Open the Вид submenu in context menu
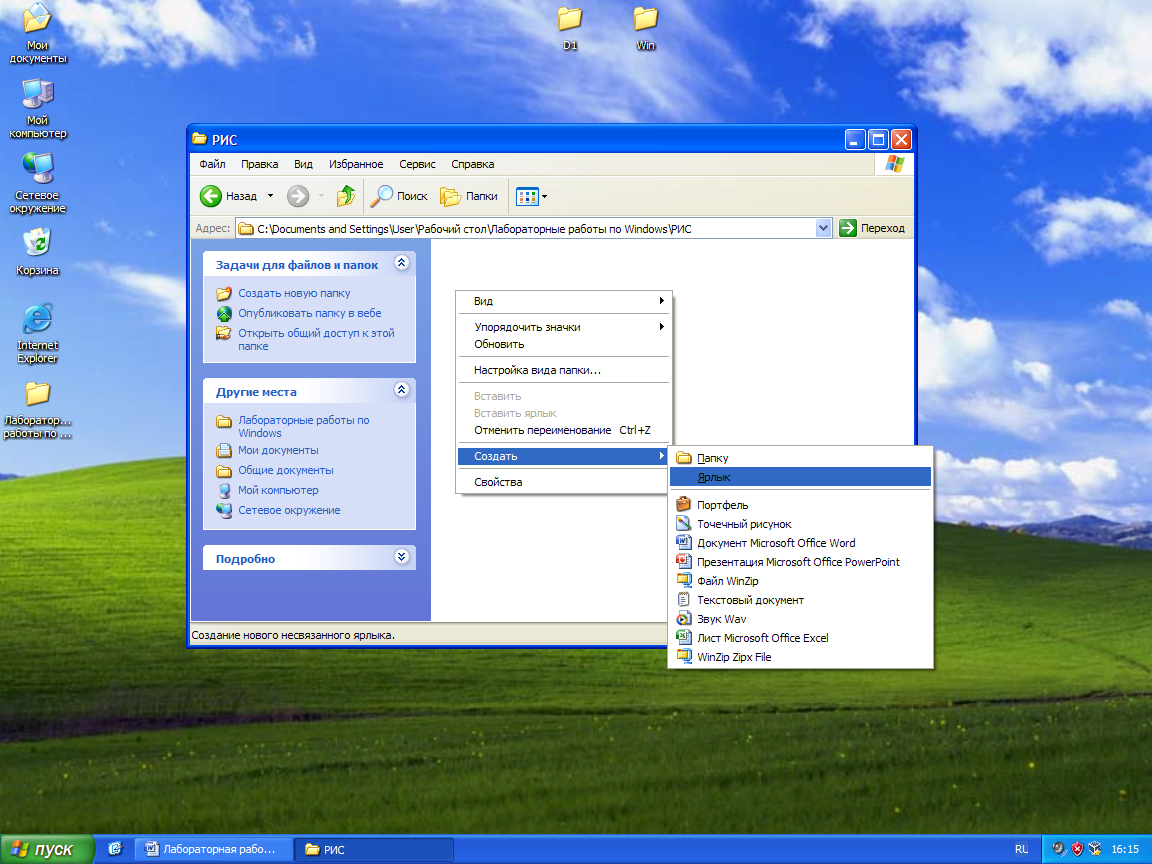The width and height of the screenshot is (1152, 864). pos(564,301)
